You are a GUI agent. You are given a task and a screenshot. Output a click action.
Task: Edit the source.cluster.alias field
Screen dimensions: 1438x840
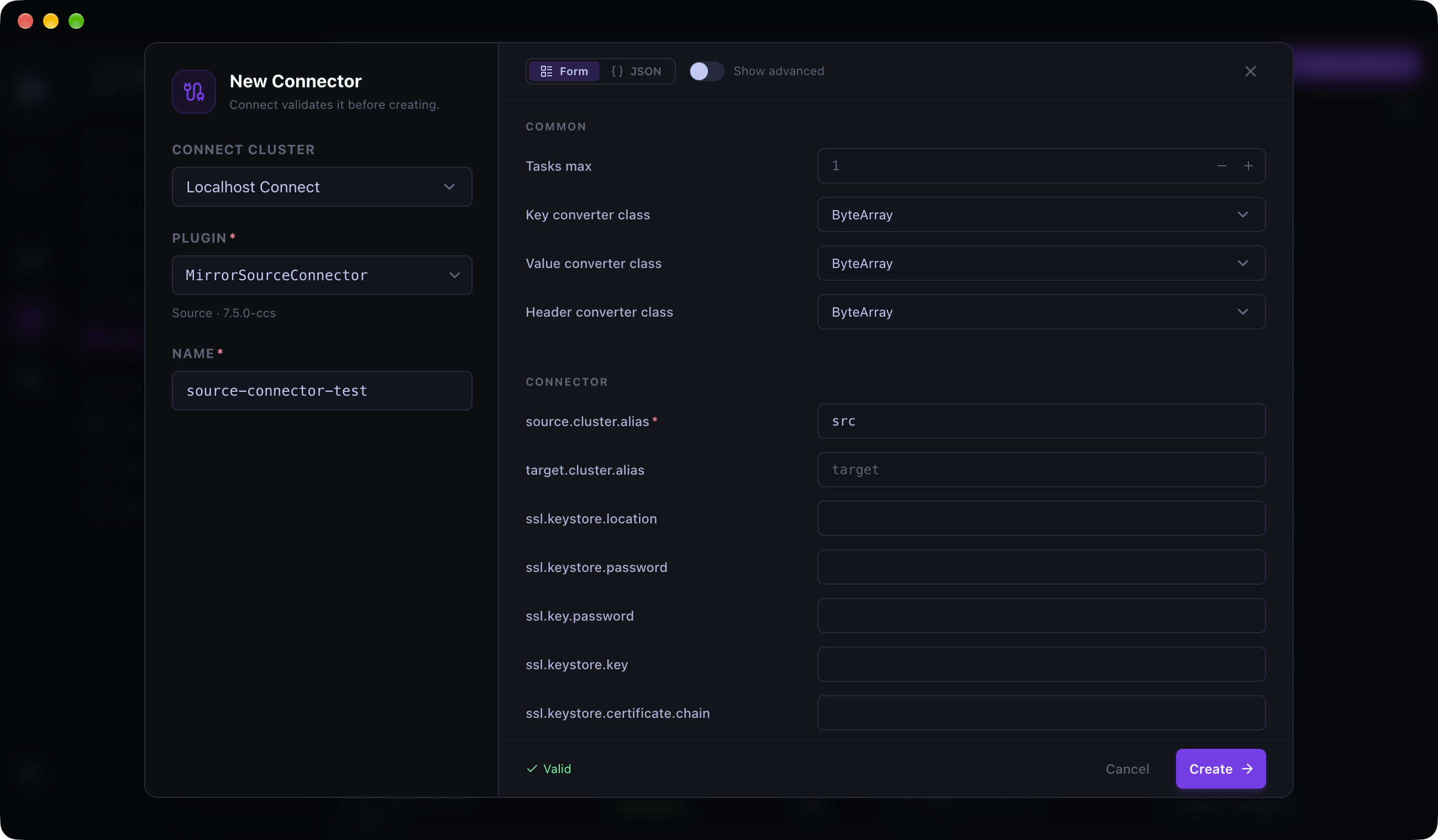tap(1041, 421)
